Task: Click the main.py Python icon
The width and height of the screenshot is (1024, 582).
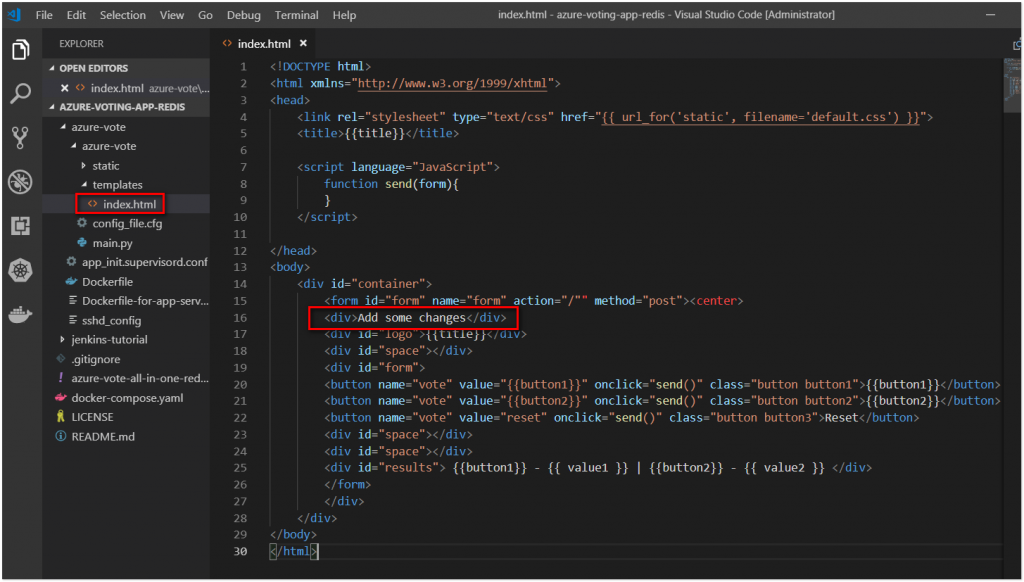Action: pyautogui.click(x=82, y=242)
